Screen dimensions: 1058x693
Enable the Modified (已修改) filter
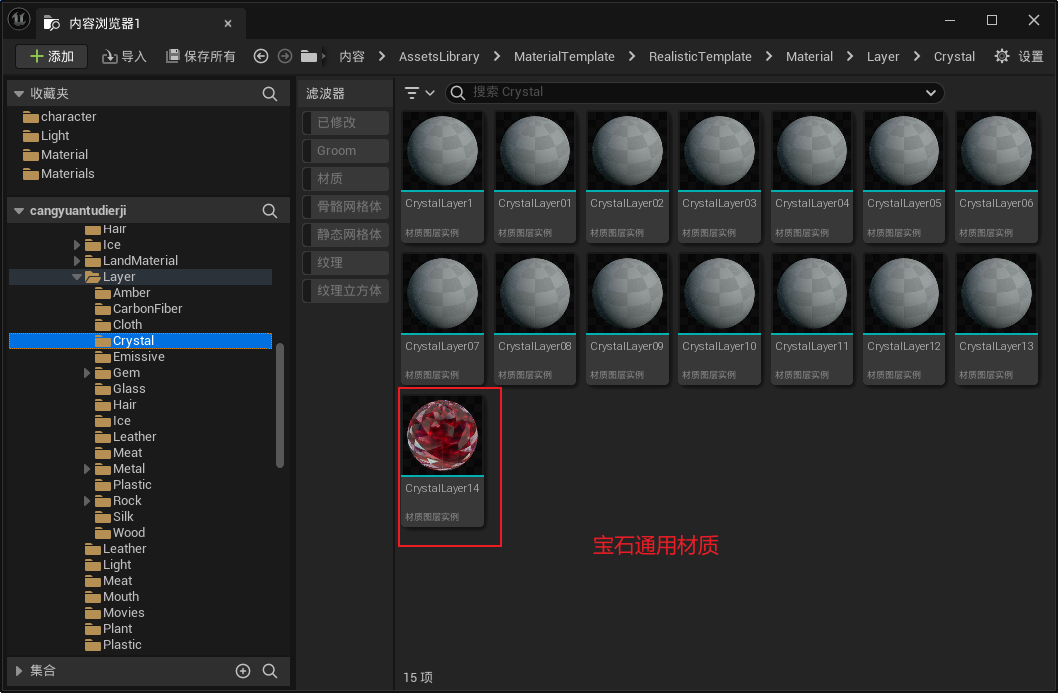345,123
